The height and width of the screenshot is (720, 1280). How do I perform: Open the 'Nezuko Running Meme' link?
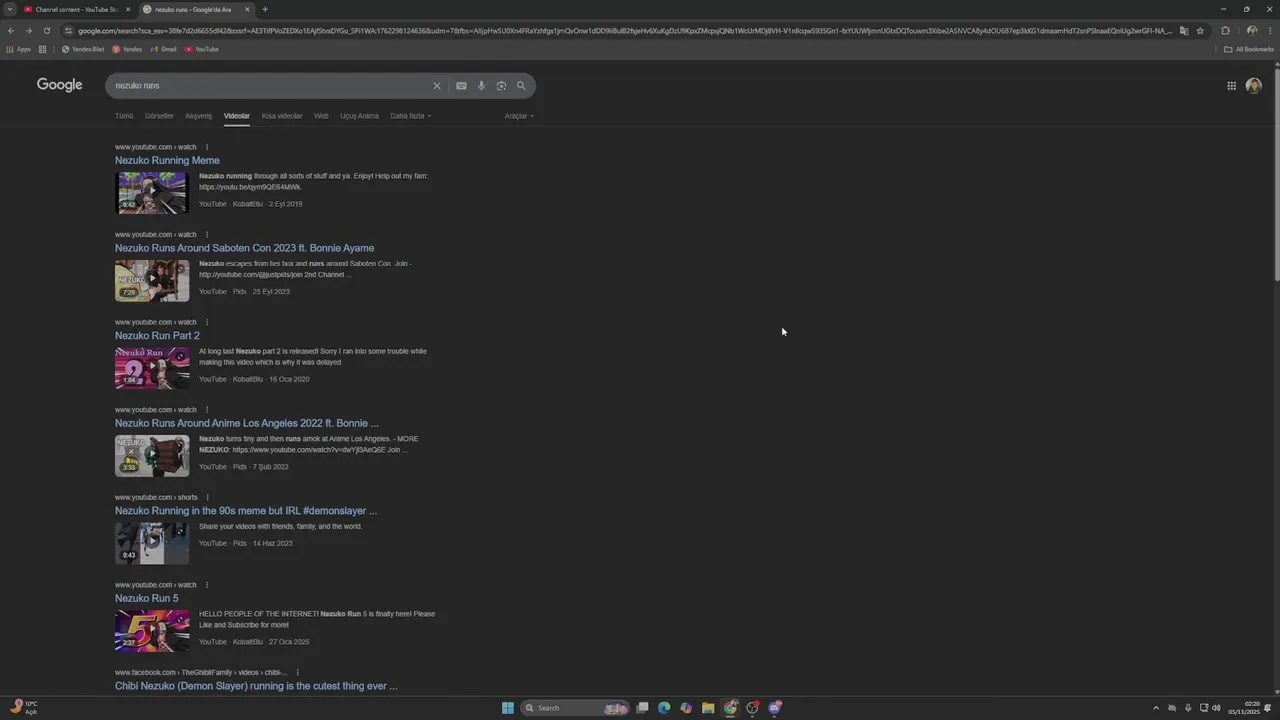point(167,161)
